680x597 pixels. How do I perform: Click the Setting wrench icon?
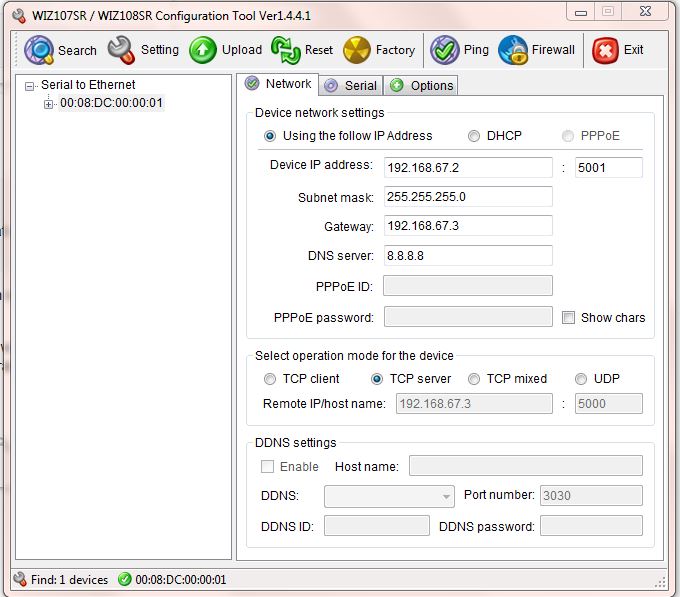click(121, 50)
